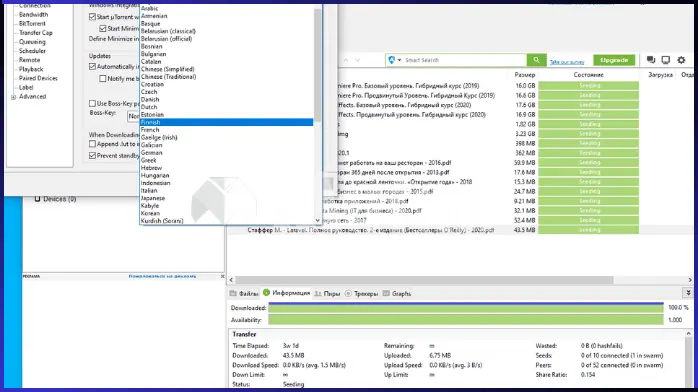698x392 pixels.
Task: Switch to the Информация tab
Action: point(286,293)
